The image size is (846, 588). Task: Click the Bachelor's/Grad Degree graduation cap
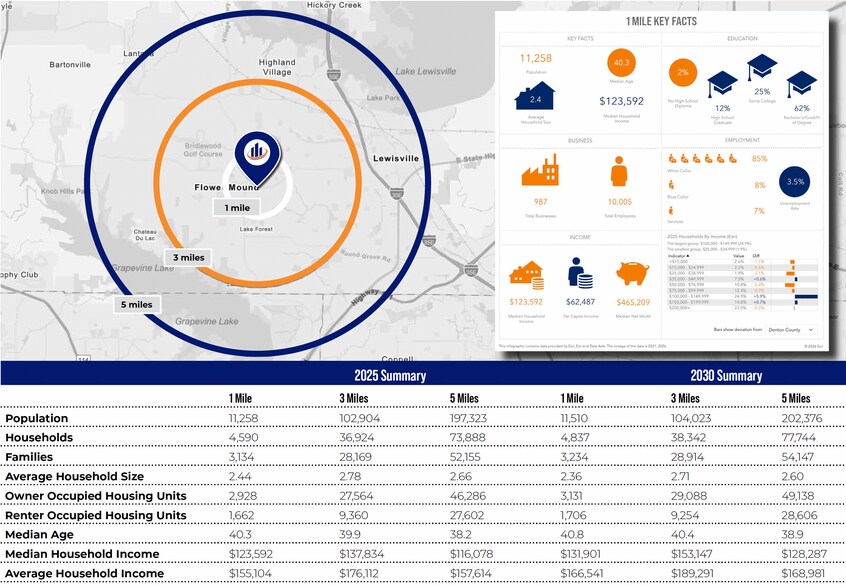coord(801,85)
